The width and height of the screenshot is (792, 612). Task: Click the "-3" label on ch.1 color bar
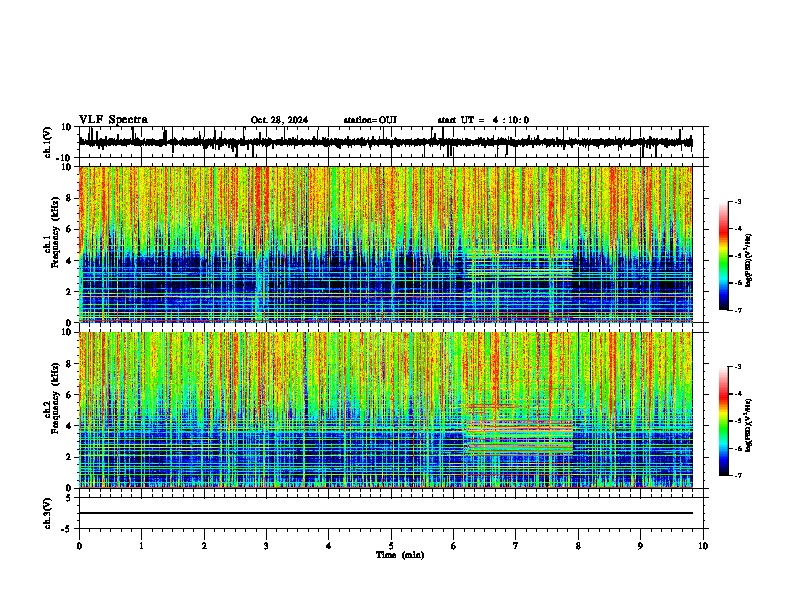click(x=737, y=202)
